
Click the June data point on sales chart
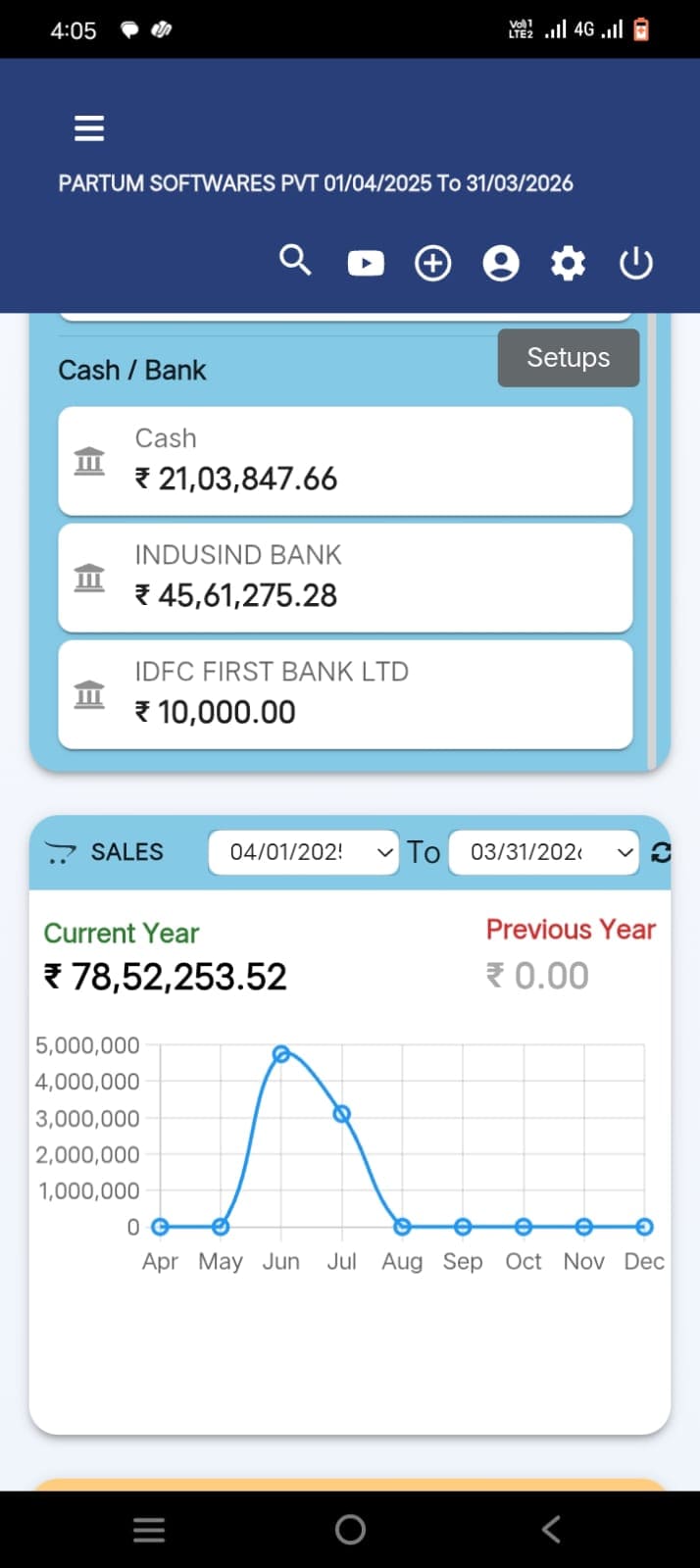tap(281, 1054)
